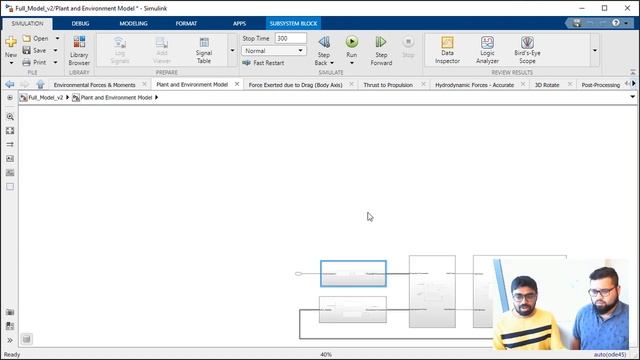Open the Signal Table
This screenshot has width=640, height=360.
pyautogui.click(x=204, y=50)
